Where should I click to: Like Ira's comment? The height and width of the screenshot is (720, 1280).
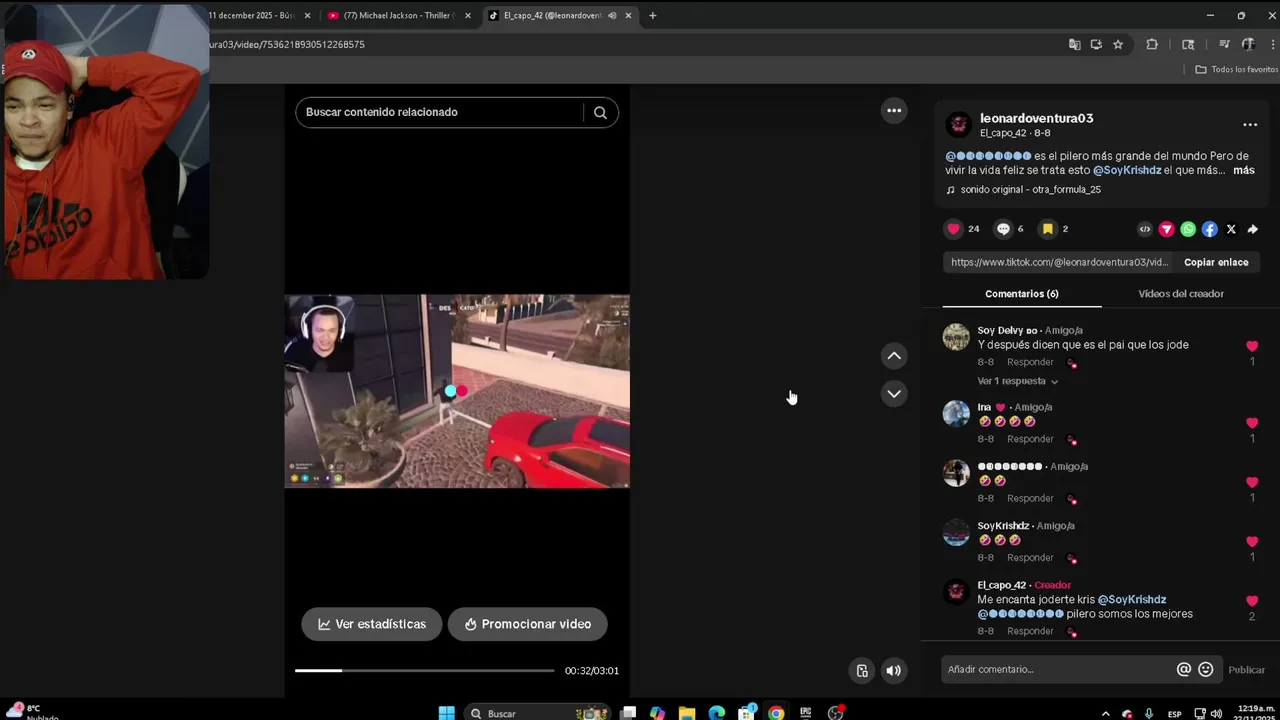(x=1252, y=423)
